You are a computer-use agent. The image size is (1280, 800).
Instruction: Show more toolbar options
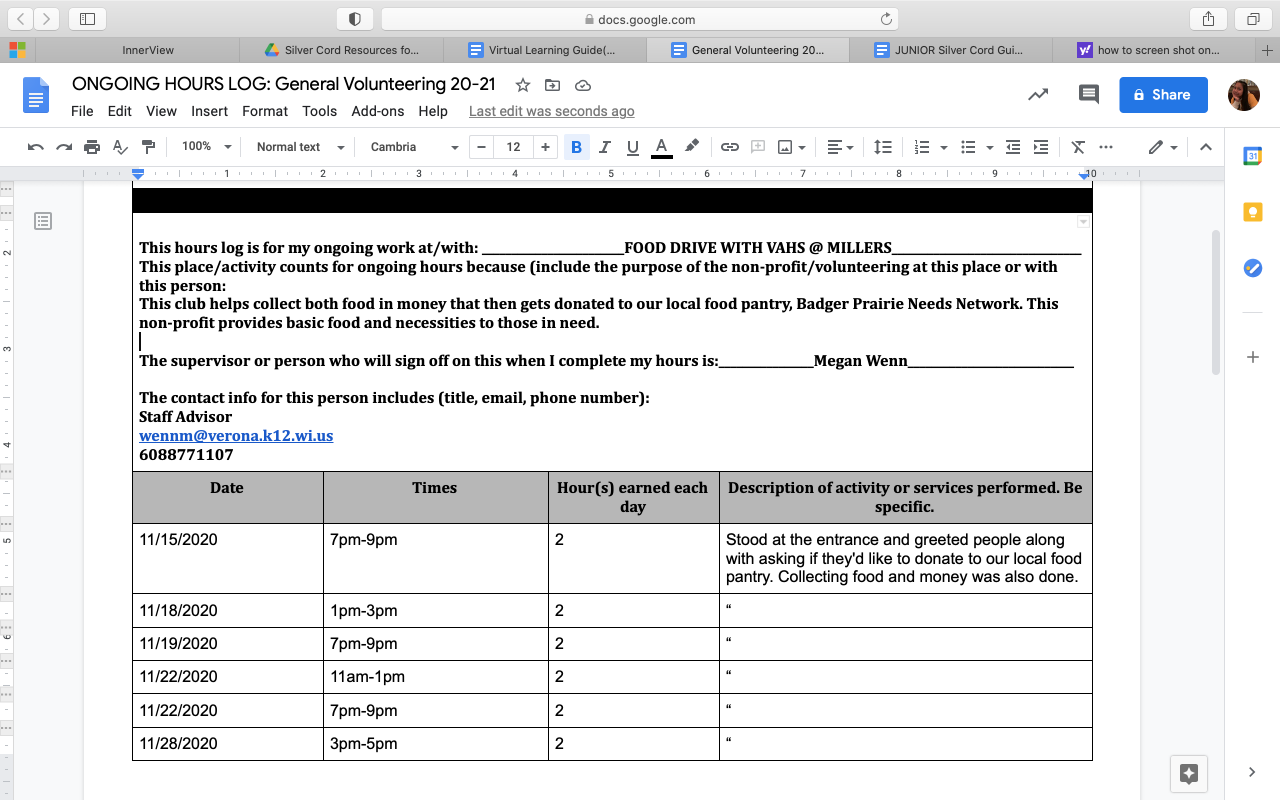1106,147
